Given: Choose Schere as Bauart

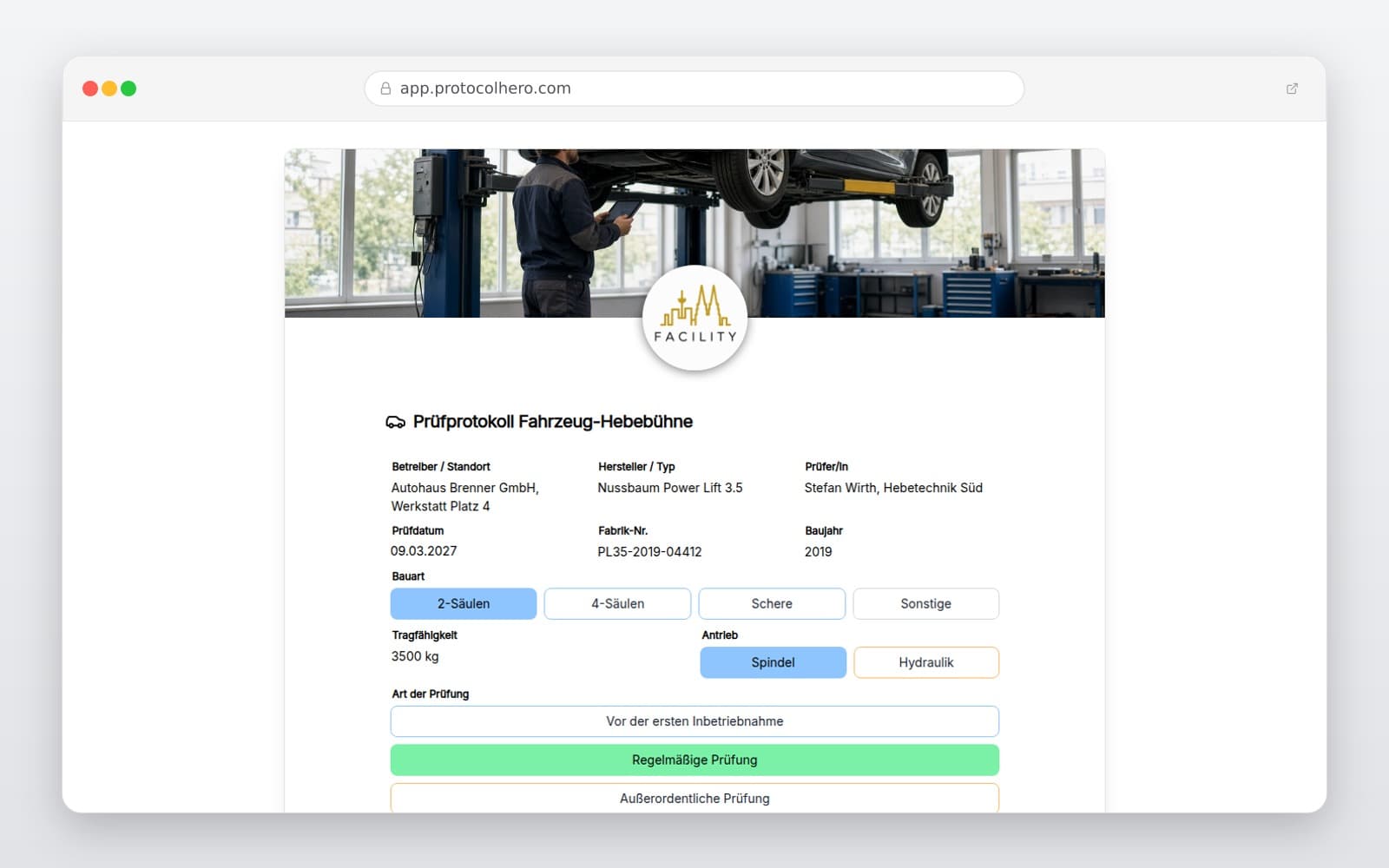Looking at the screenshot, I should 772,603.
